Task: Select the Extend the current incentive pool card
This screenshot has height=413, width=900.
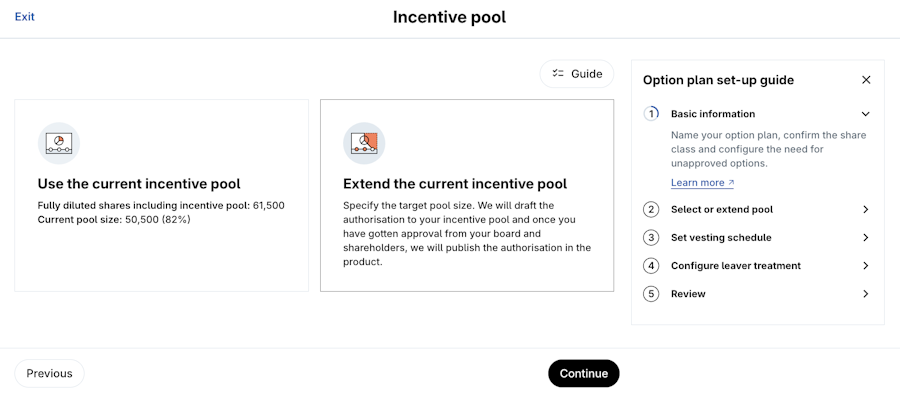Action: (467, 195)
